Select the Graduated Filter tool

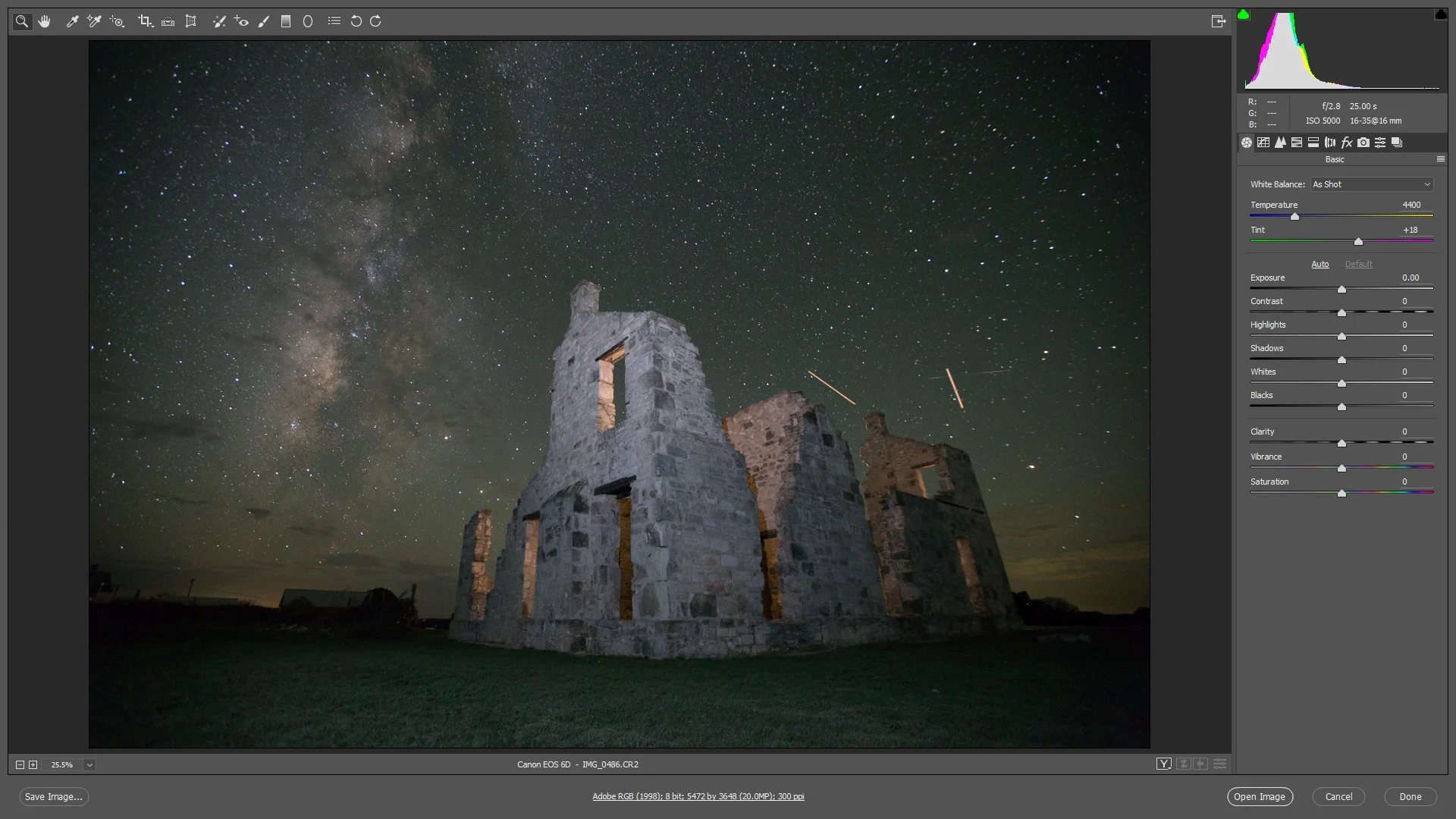(286, 21)
